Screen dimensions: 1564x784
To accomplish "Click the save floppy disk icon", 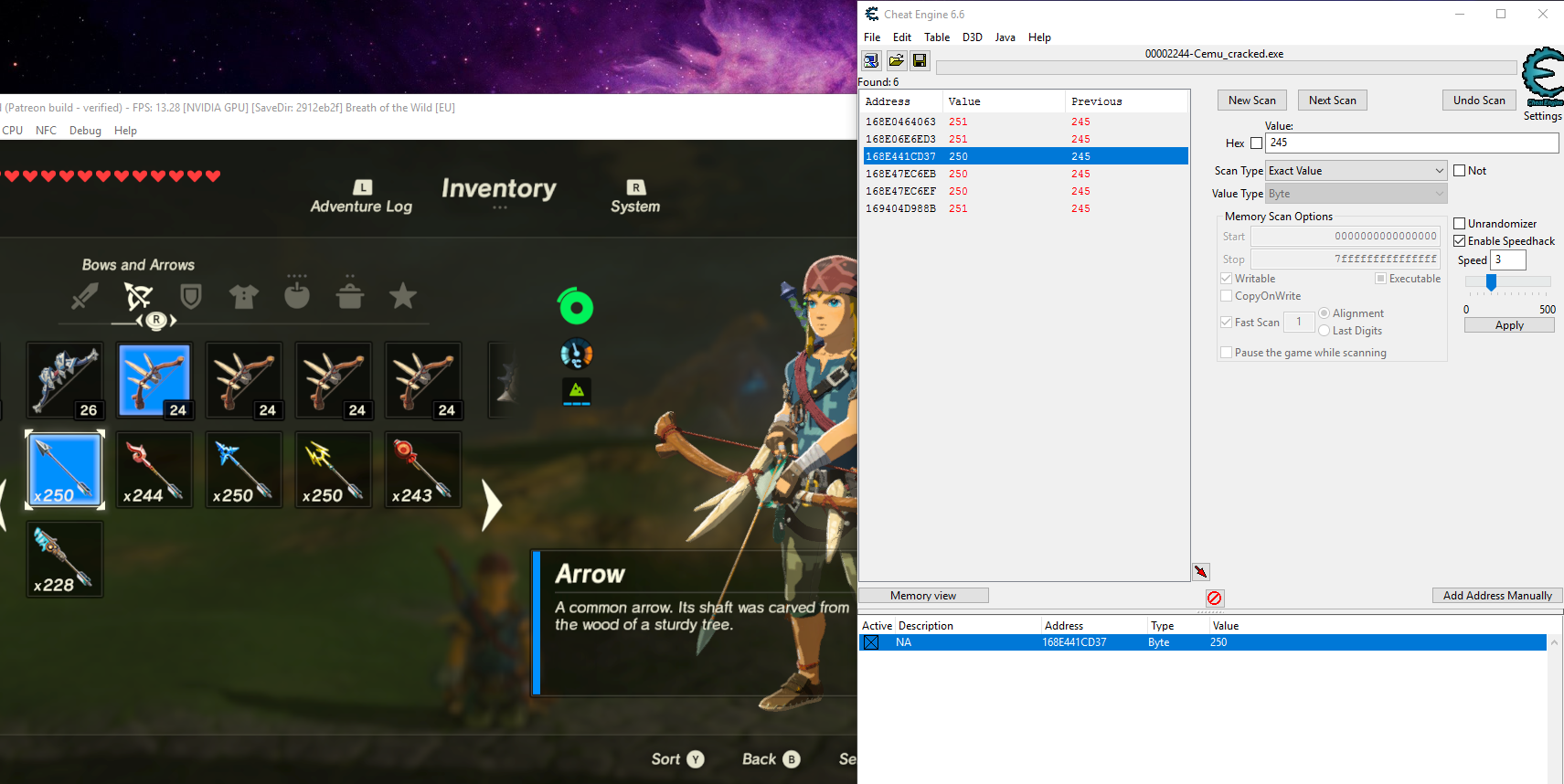I will 920,60.
